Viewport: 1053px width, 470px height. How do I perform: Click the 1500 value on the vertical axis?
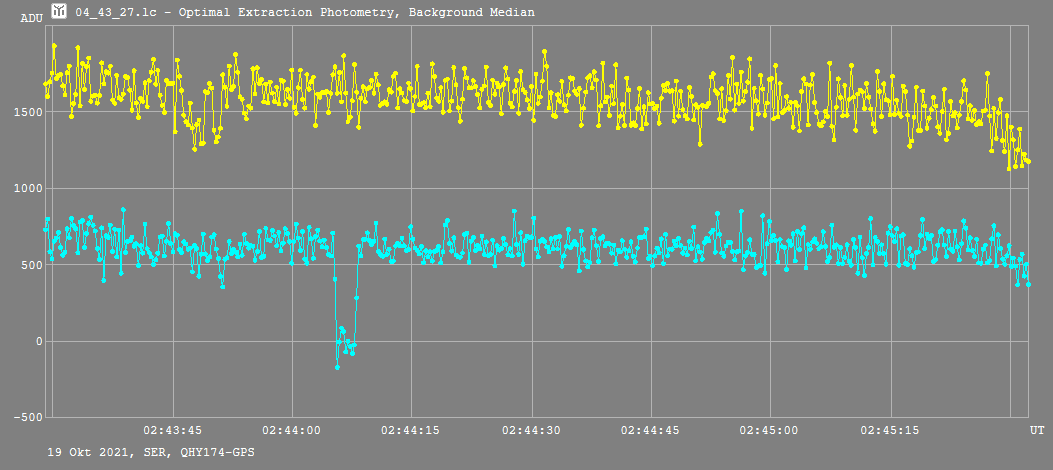click(x=27, y=112)
